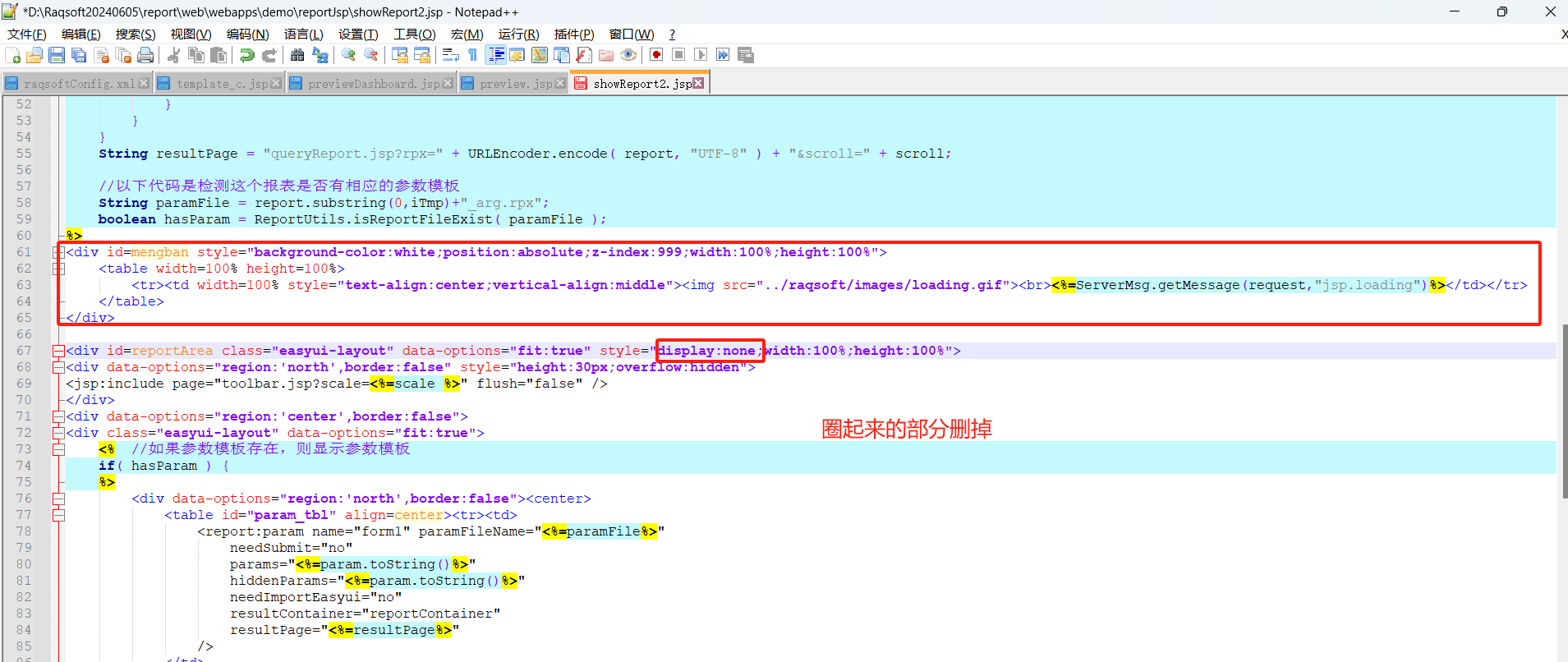Open the Replace dialog icon
The width and height of the screenshot is (1568, 662).
pyautogui.click(x=320, y=55)
